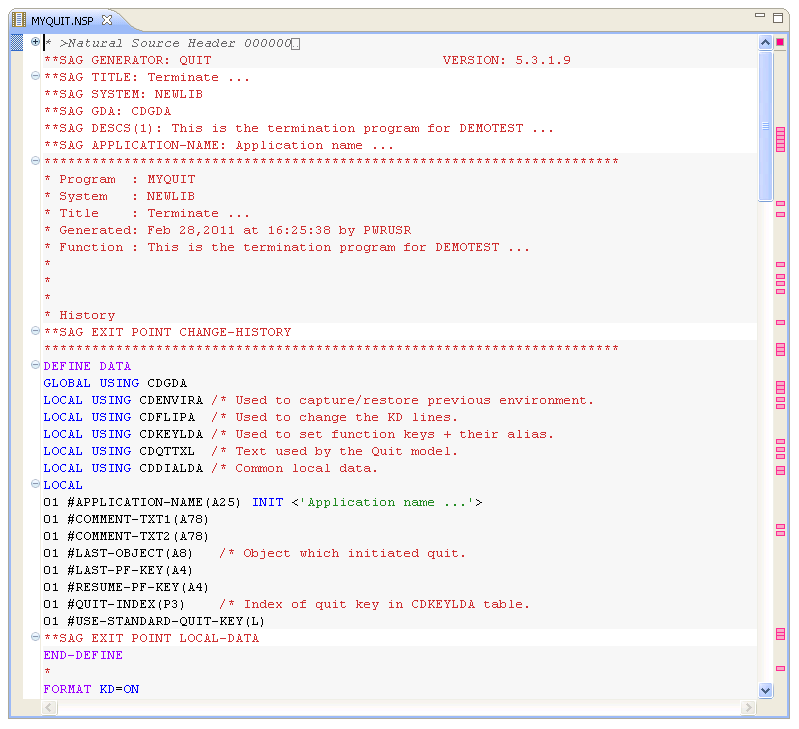Collapse the DEFINE DATA block
Screen dimensions: 799x729
(35, 366)
